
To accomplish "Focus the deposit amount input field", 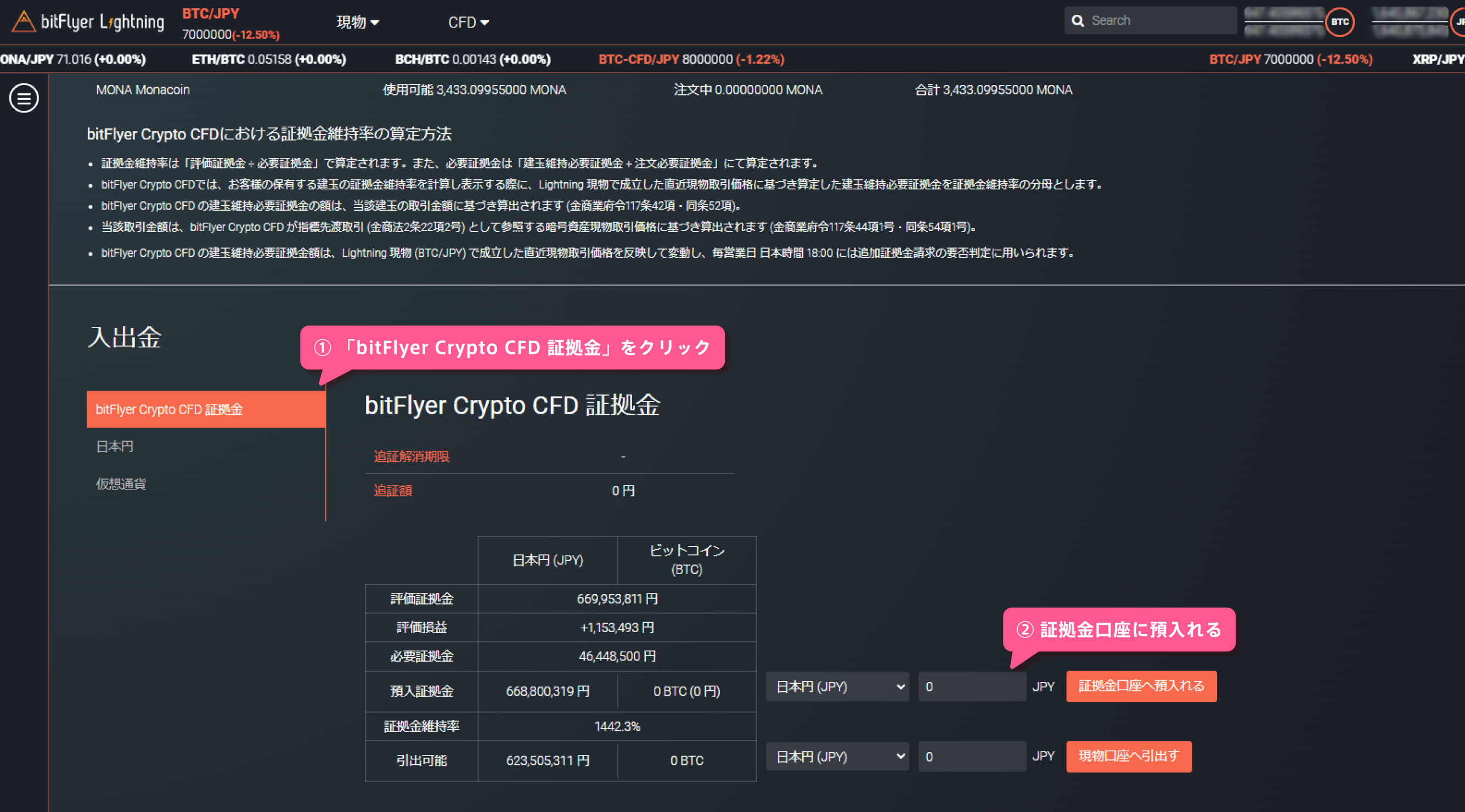I will click(971, 686).
